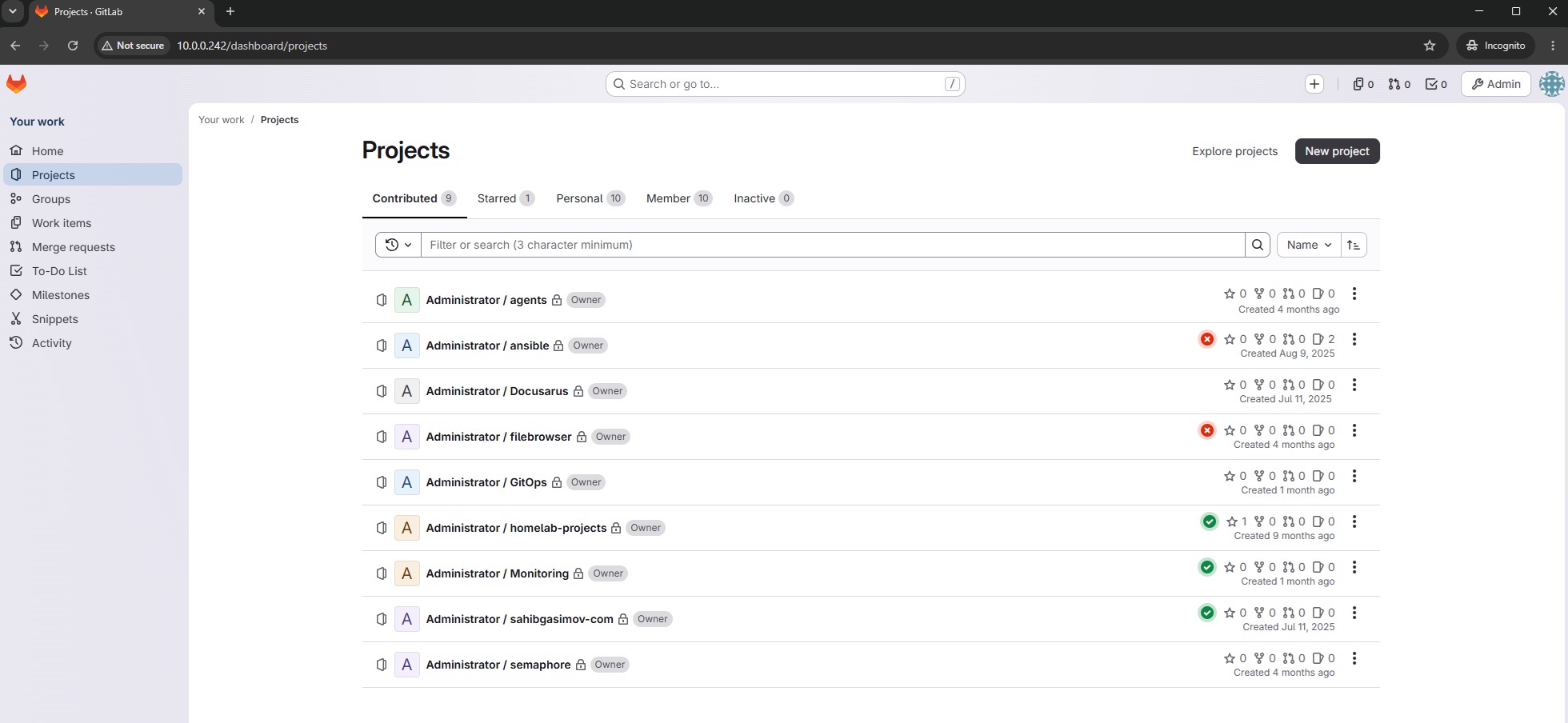Viewport: 1568px width, 723px height.
Task: Open Milestones in the sidebar
Action: 93,295
